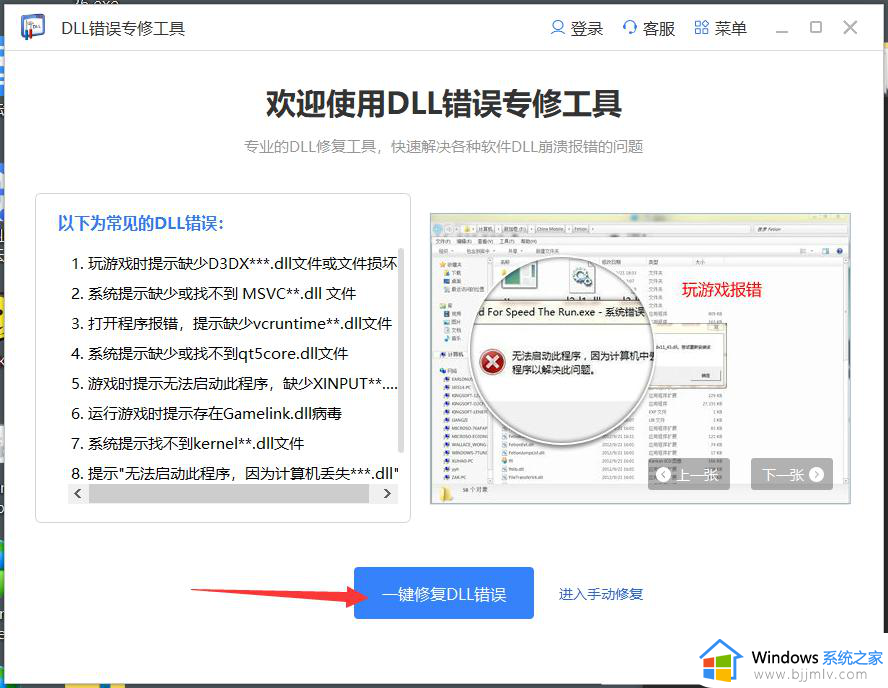Click the window title DLL错误专修工具
This screenshot has height=688, width=888.
click(x=123, y=28)
